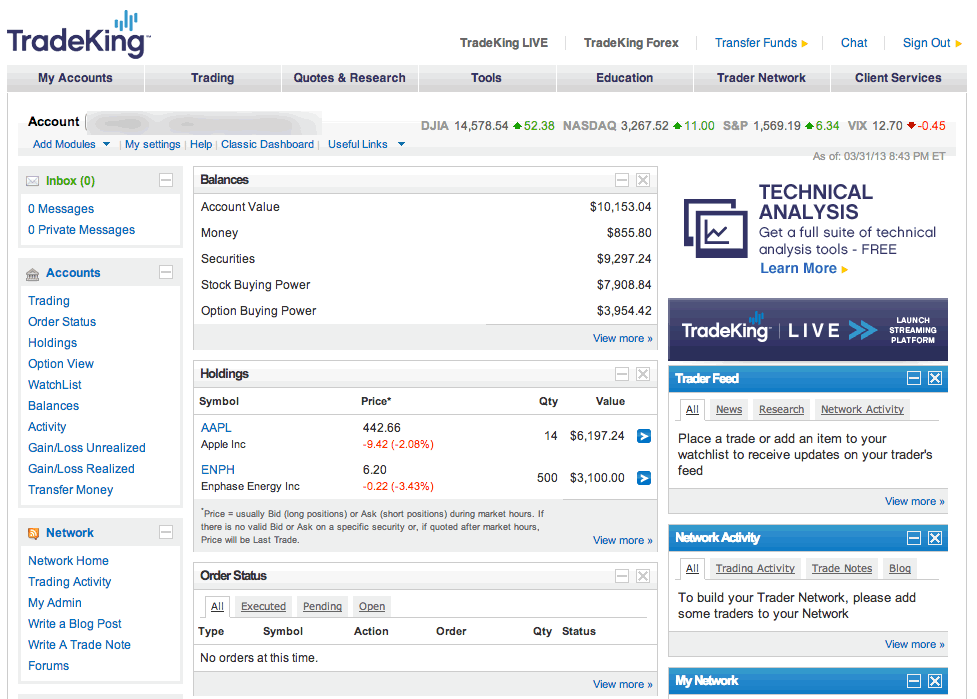Close the Balances module with X
This screenshot has width=977, height=699.
[x=643, y=180]
